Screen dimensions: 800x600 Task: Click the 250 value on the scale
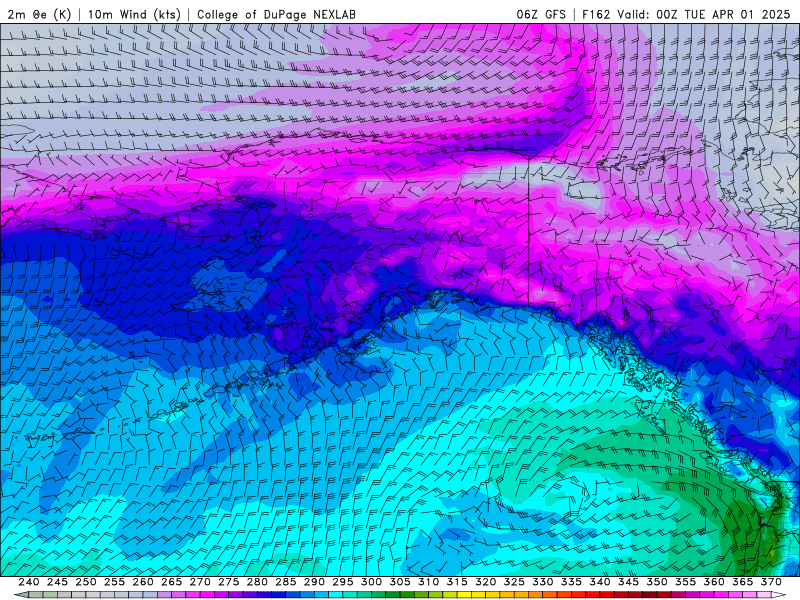point(86,582)
